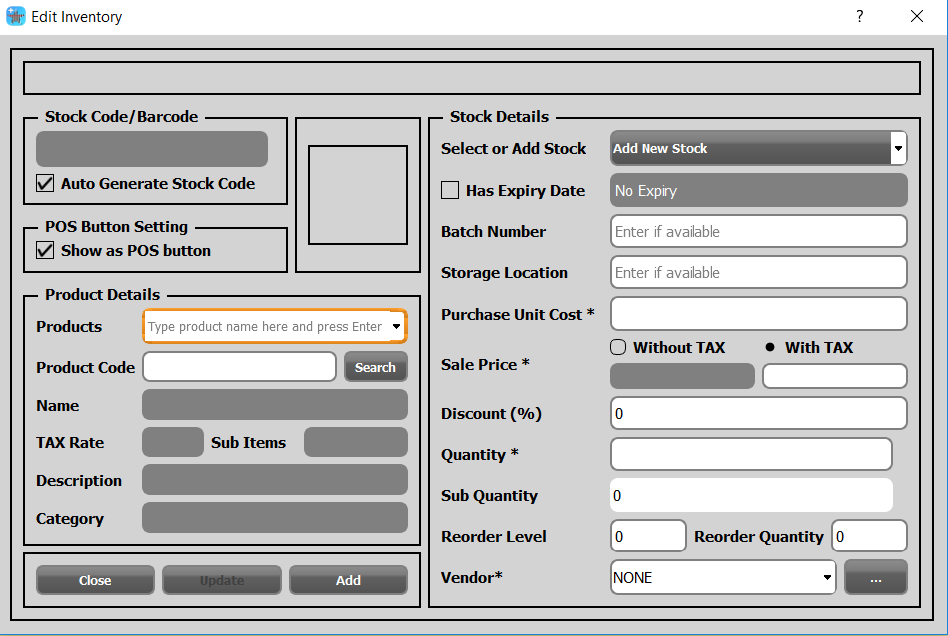Image resolution: width=948 pixels, height=636 pixels.
Task: Click the vendor browse ellipsis button
Action: [875, 577]
